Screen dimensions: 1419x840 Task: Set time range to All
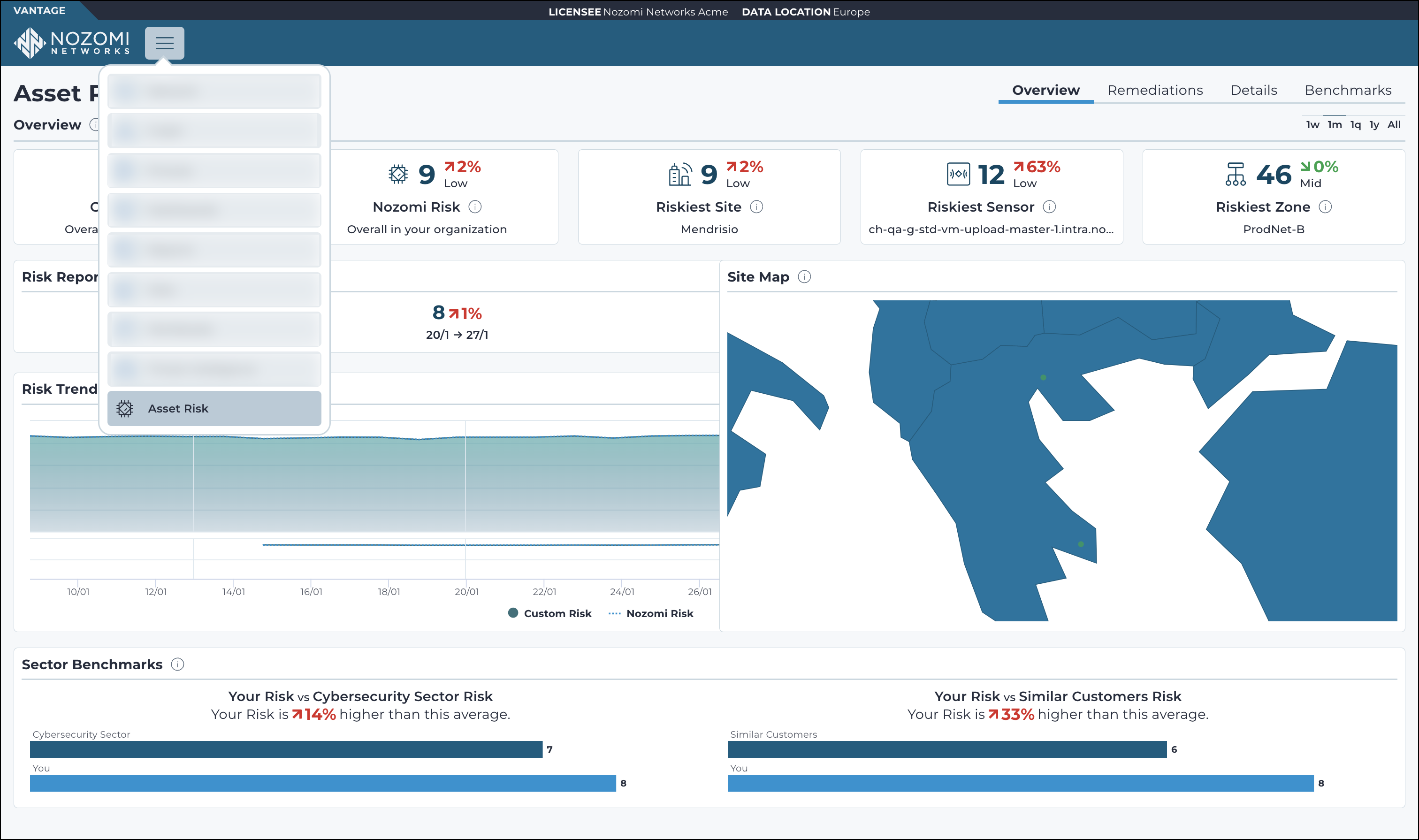click(1394, 124)
